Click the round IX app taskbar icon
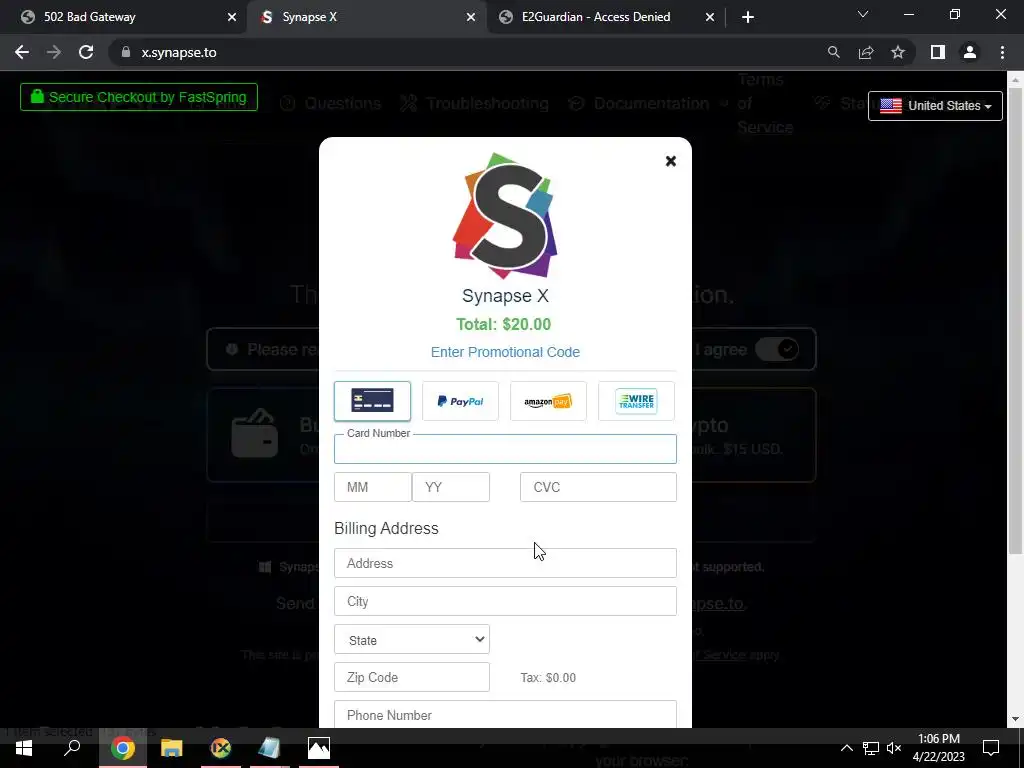The width and height of the screenshot is (1024, 768). coord(221,748)
